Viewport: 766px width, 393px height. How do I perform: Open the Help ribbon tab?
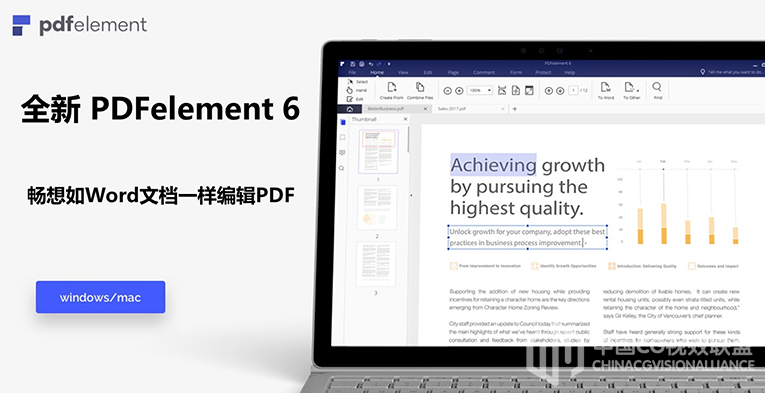(x=570, y=72)
